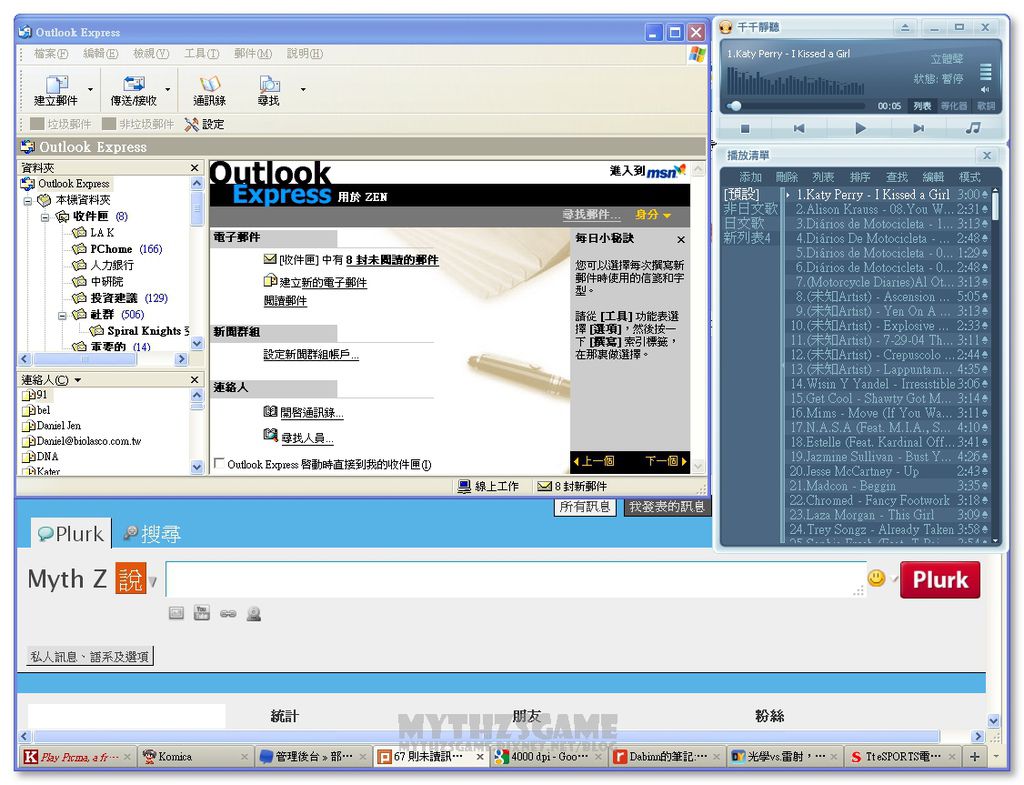The image size is (1024, 785).
Task: Play the paused Katy Perry track
Action: 860,129
